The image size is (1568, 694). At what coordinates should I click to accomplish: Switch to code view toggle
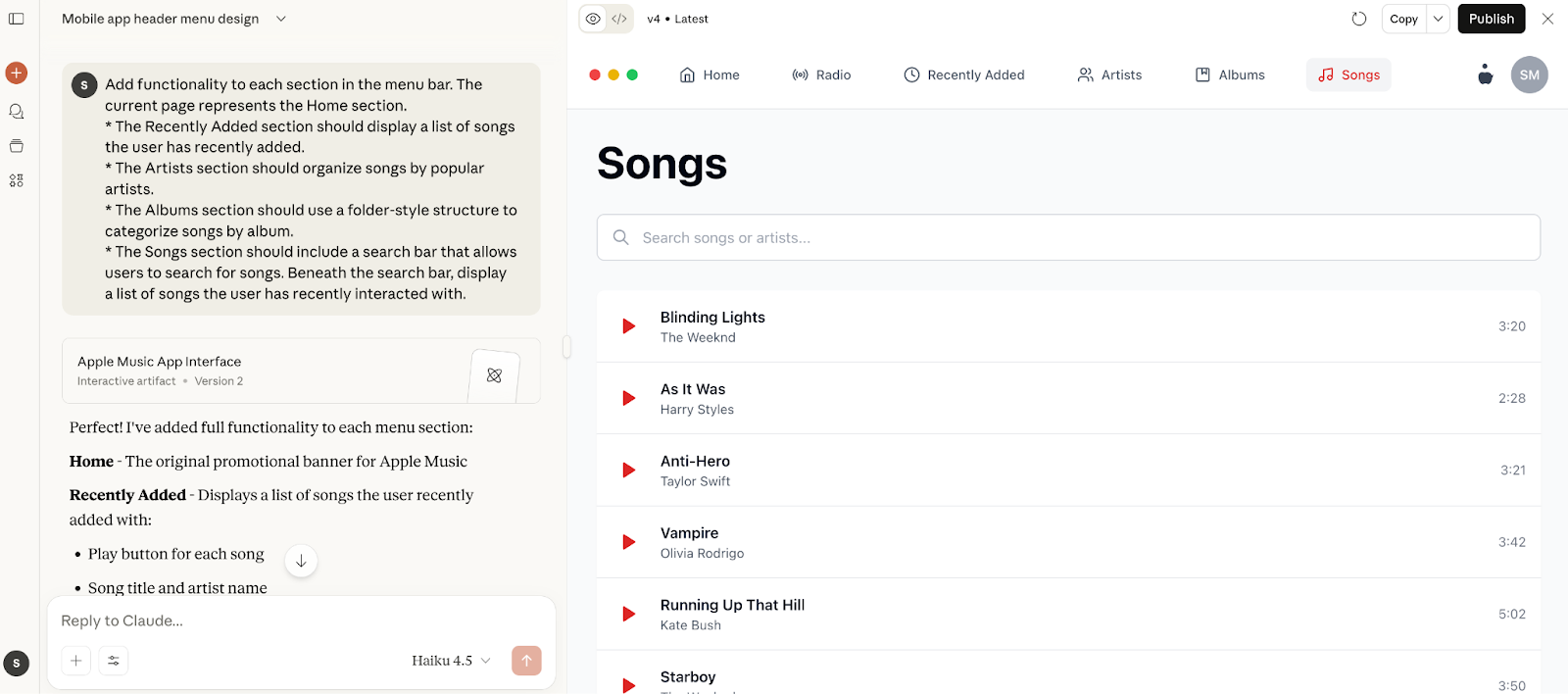[x=619, y=19]
